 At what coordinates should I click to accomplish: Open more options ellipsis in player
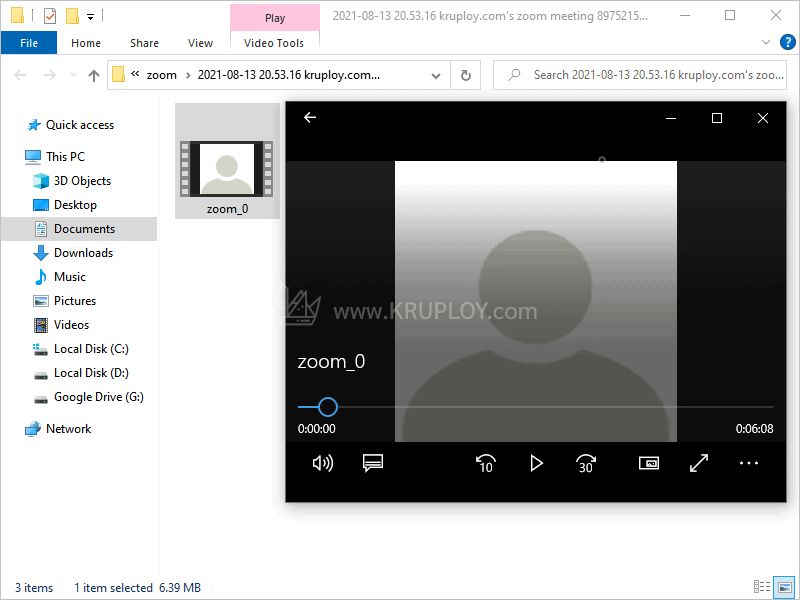tap(749, 463)
